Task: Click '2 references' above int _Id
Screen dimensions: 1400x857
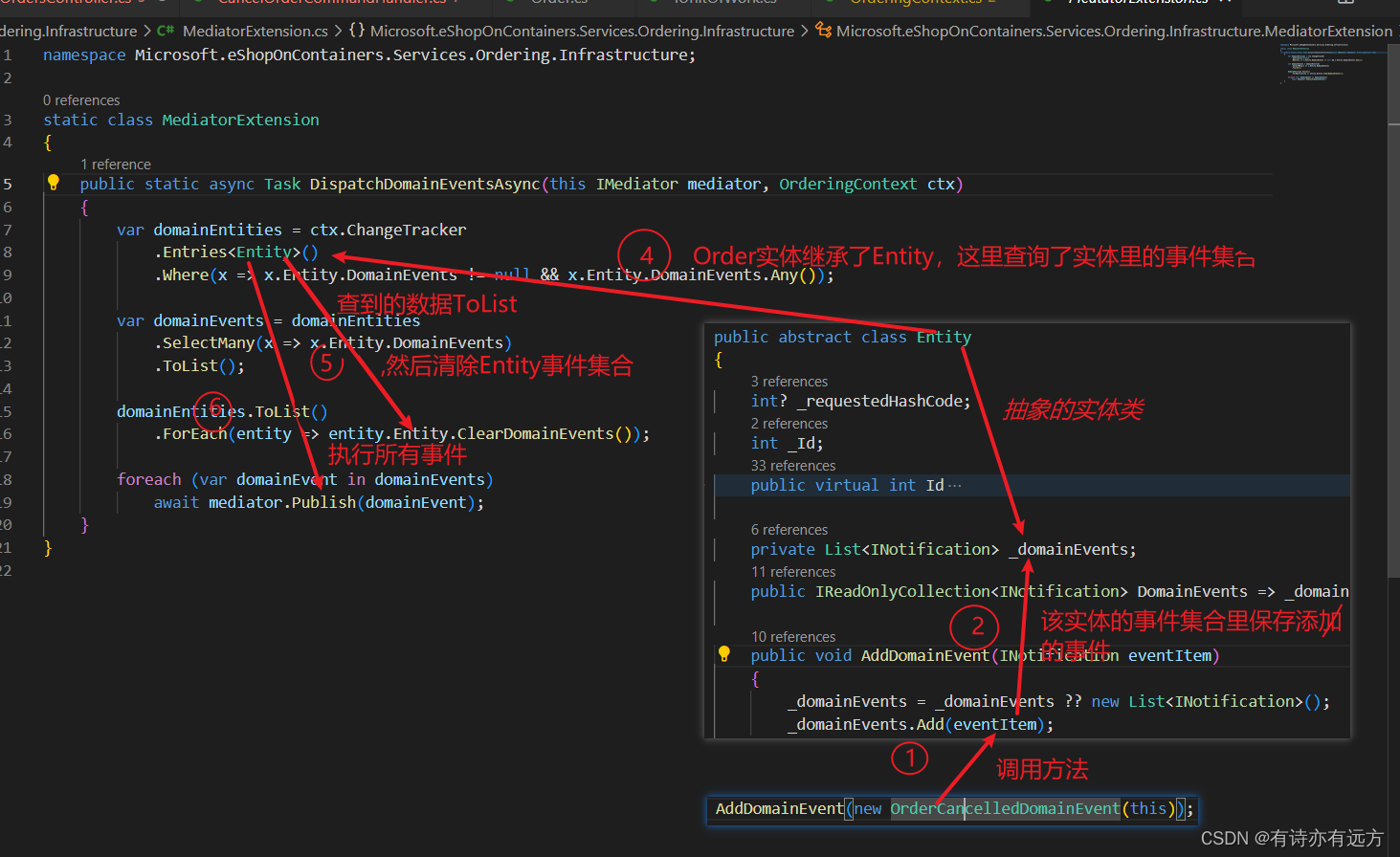Action: 789,424
